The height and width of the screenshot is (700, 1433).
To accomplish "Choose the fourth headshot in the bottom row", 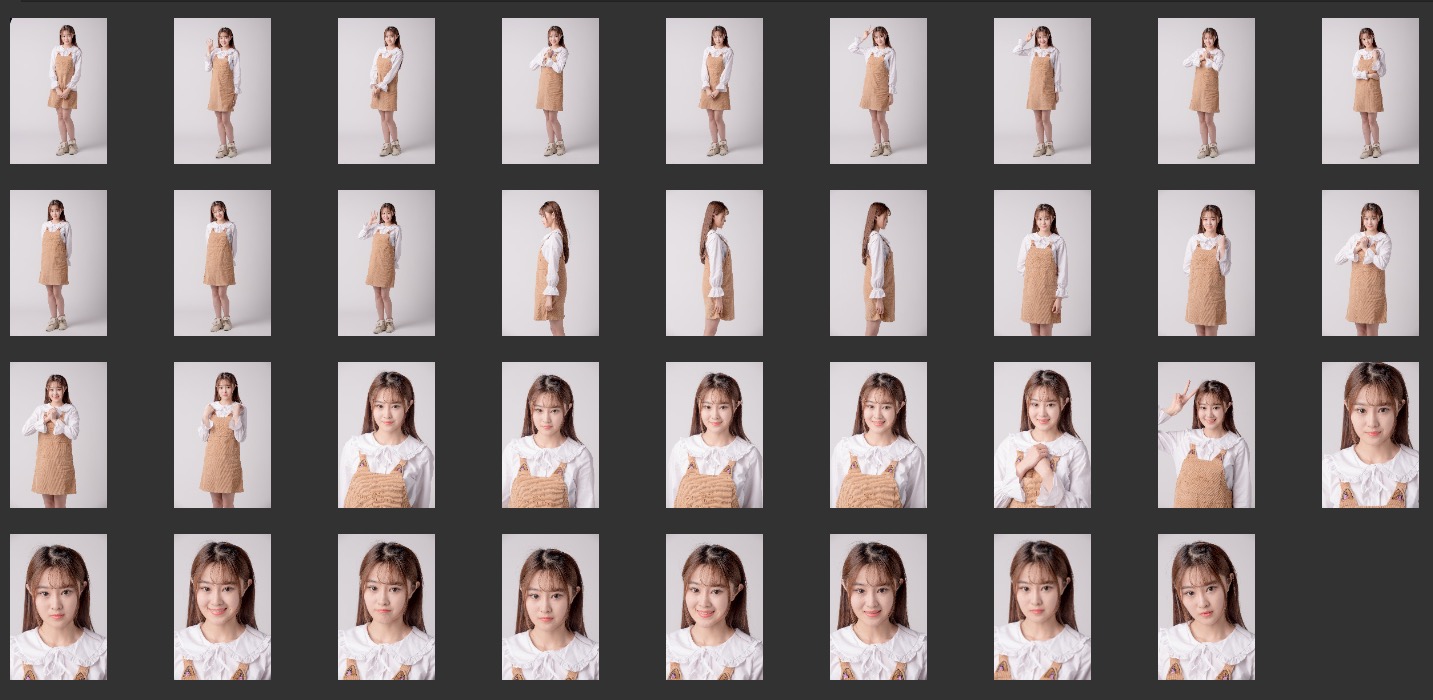I will click(x=550, y=607).
